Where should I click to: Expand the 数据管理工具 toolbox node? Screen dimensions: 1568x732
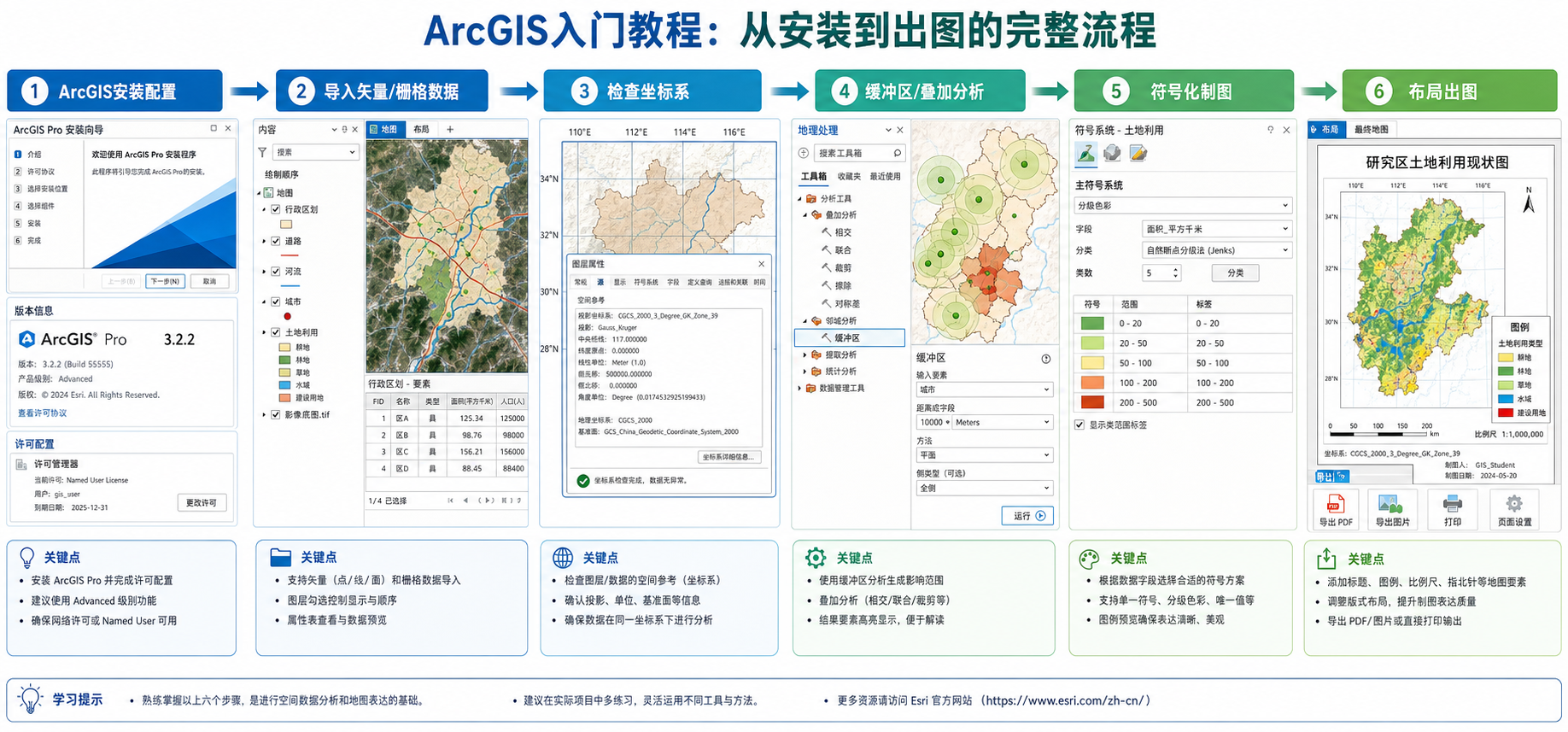tap(800, 389)
